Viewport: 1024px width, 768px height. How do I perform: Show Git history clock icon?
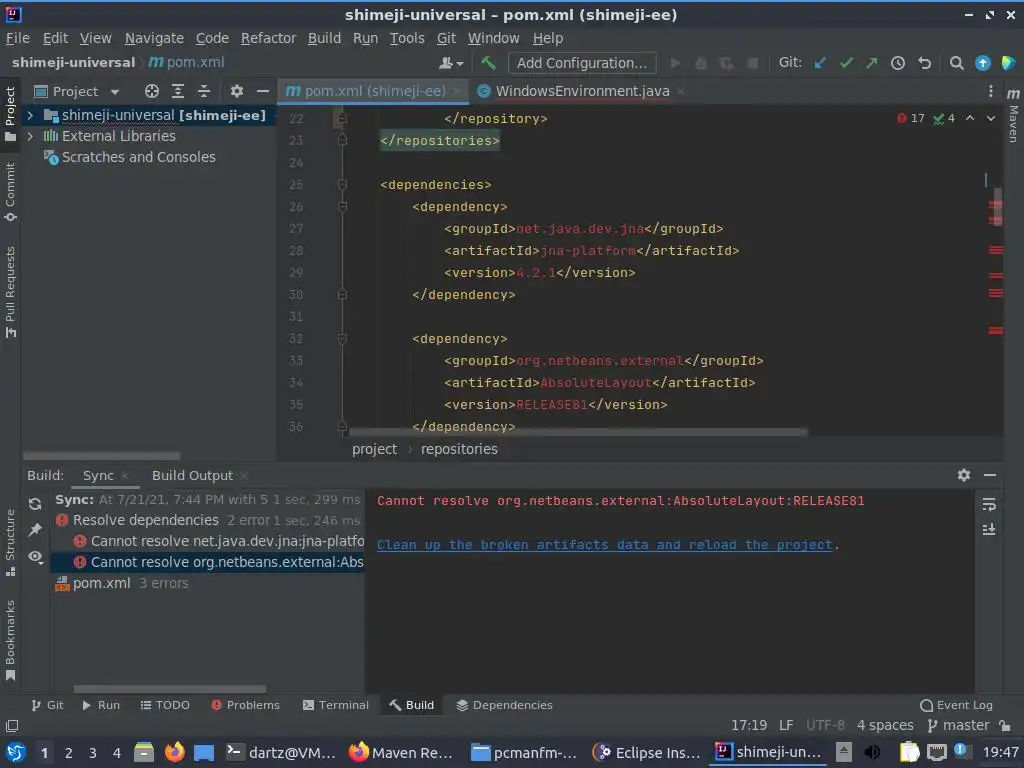tap(898, 63)
